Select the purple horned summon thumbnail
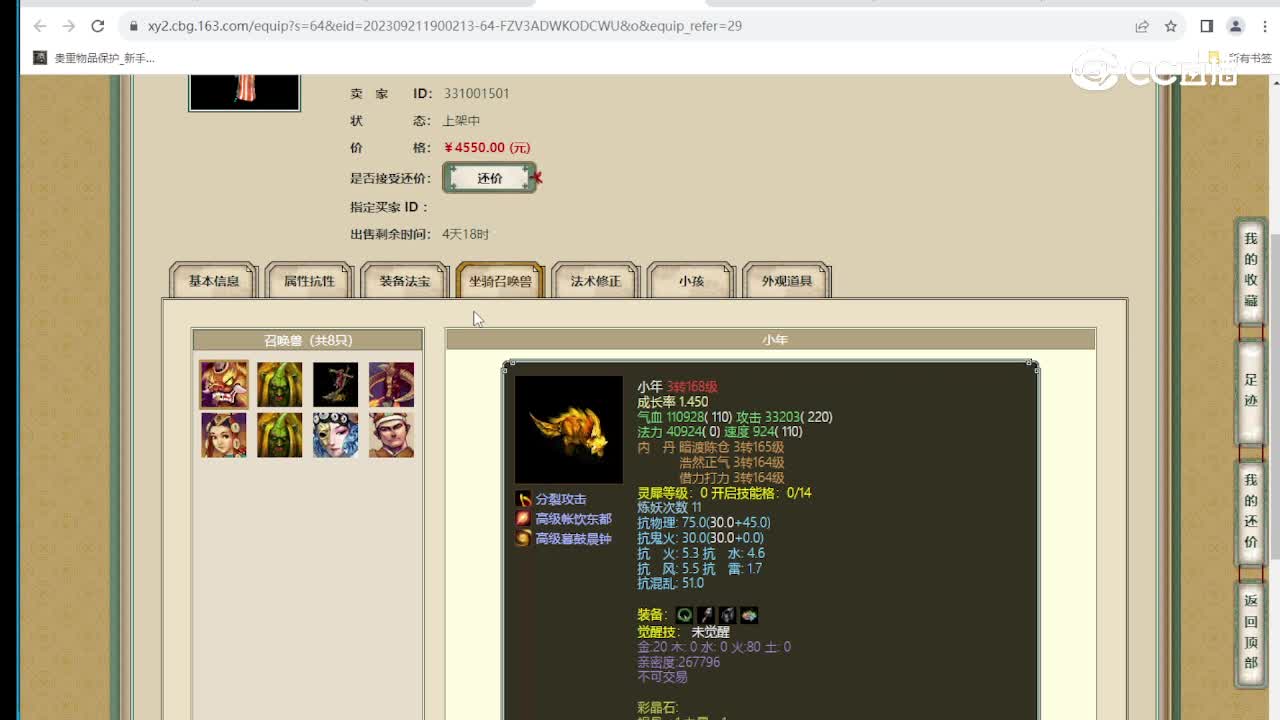Viewport: 1280px width, 720px height. tap(391, 384)
